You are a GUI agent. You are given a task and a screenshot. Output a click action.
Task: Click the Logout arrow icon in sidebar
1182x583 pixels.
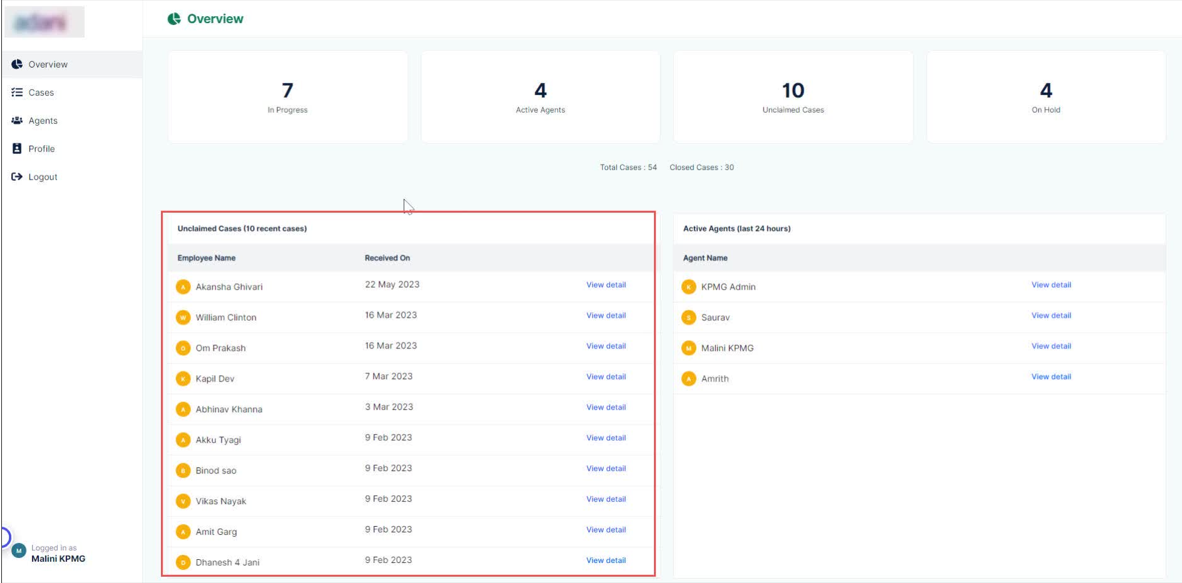pyautogui.click(x=17, y=177)
